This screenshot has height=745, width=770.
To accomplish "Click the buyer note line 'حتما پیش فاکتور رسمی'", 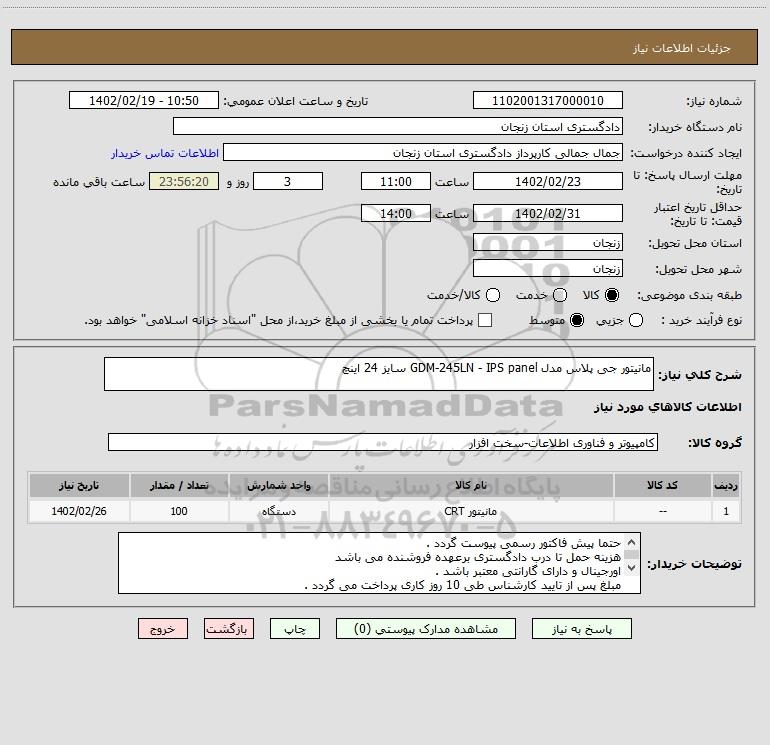I will click(x=524, y=543).
